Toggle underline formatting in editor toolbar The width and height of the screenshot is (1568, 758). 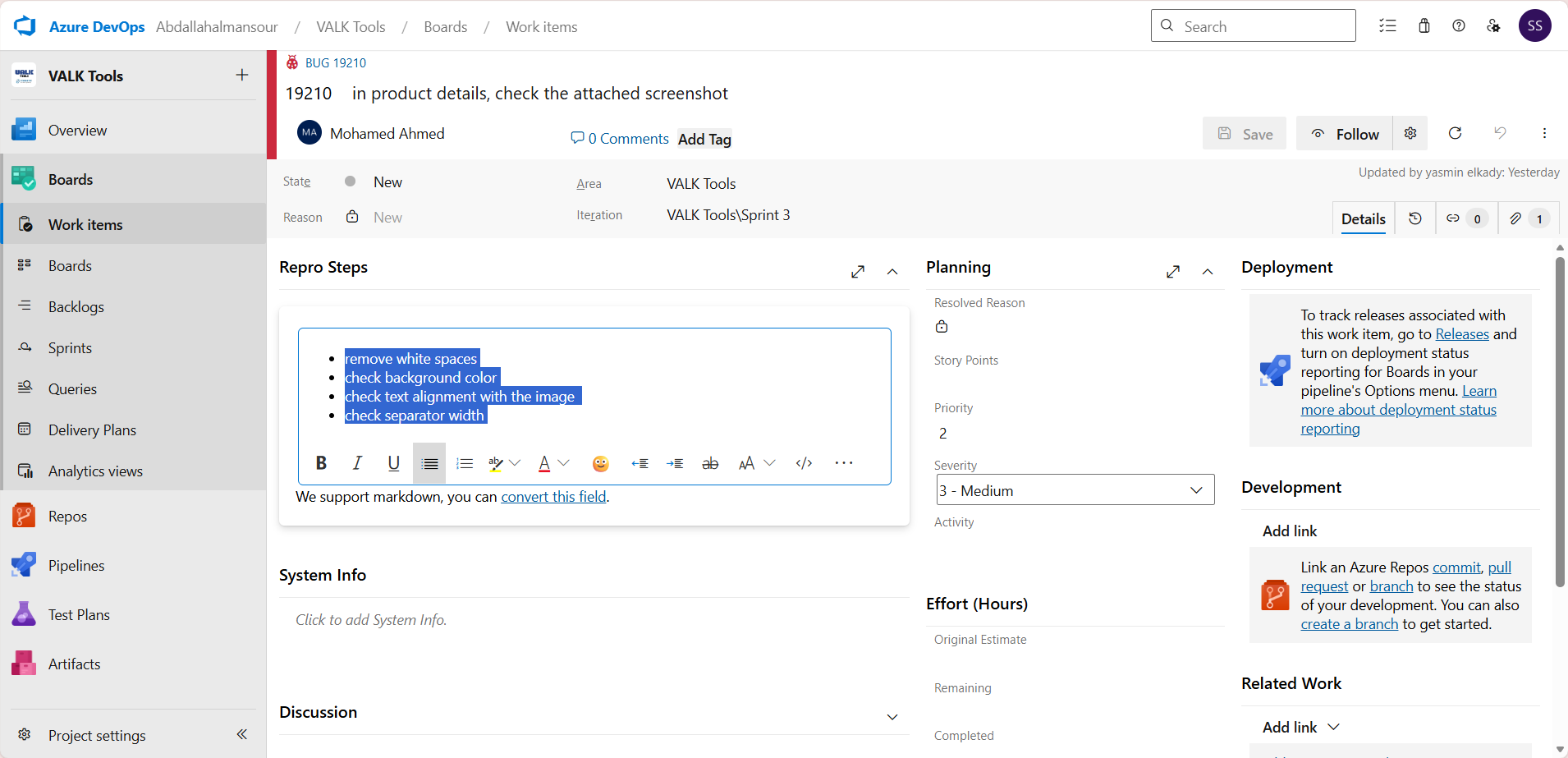pos(393,463)
